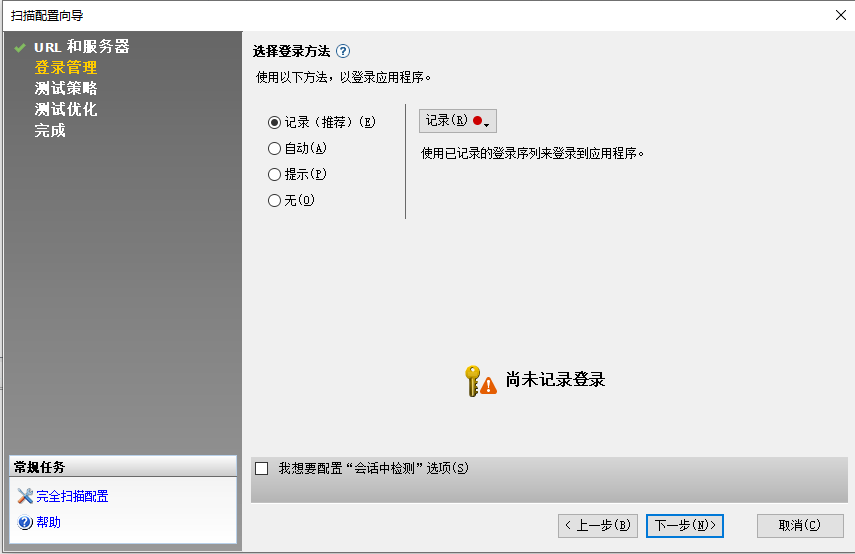Click the green checkmark next to URL 和服务器
The height and width of the screenshot is (554, 855).
tap(20, 48)
